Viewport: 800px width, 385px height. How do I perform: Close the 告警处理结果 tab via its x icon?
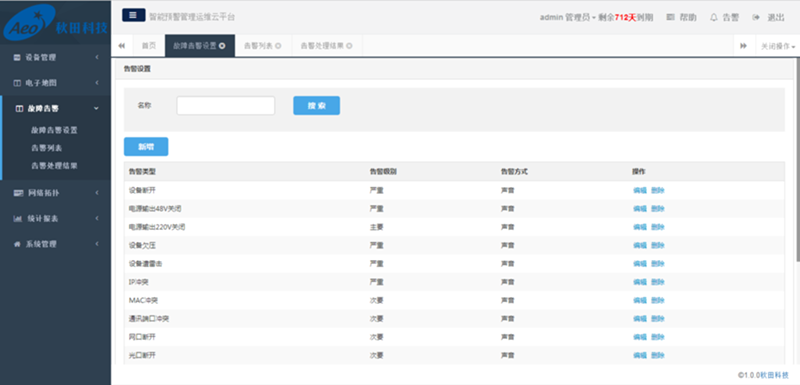click(x=349, y=46)
